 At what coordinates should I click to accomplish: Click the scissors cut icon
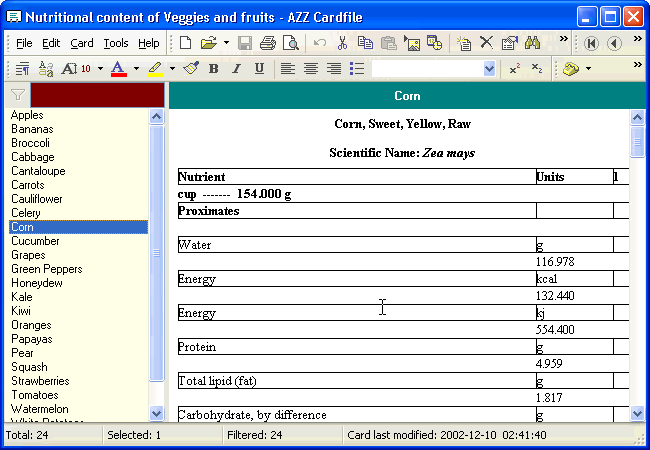pyautogui.click(x=342, y=43)
